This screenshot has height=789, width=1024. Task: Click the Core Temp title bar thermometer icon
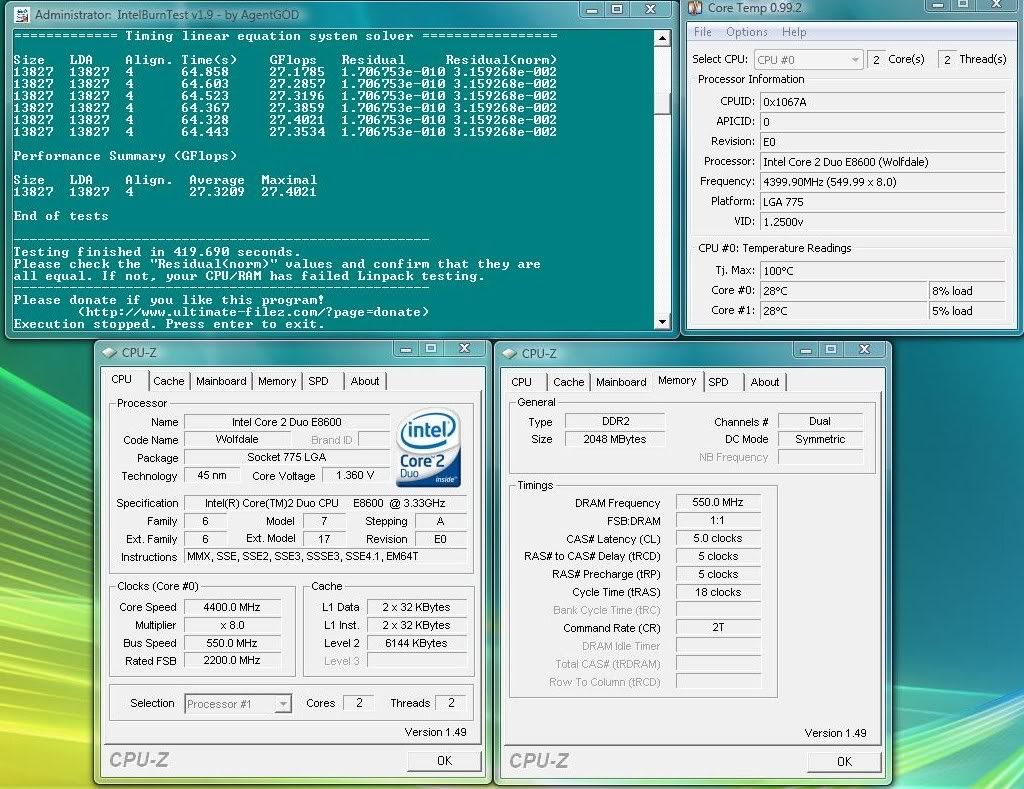[x=695, y=8]
